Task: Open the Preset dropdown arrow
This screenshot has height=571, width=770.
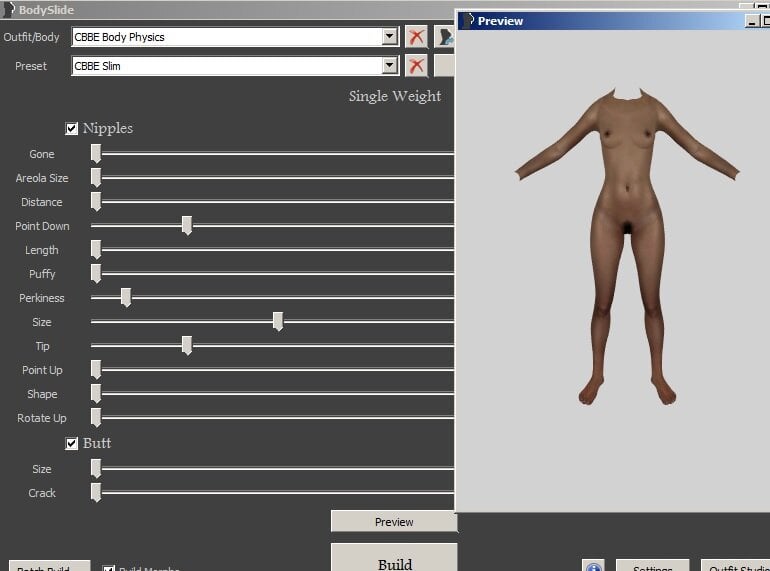Action: pos(389,65)
